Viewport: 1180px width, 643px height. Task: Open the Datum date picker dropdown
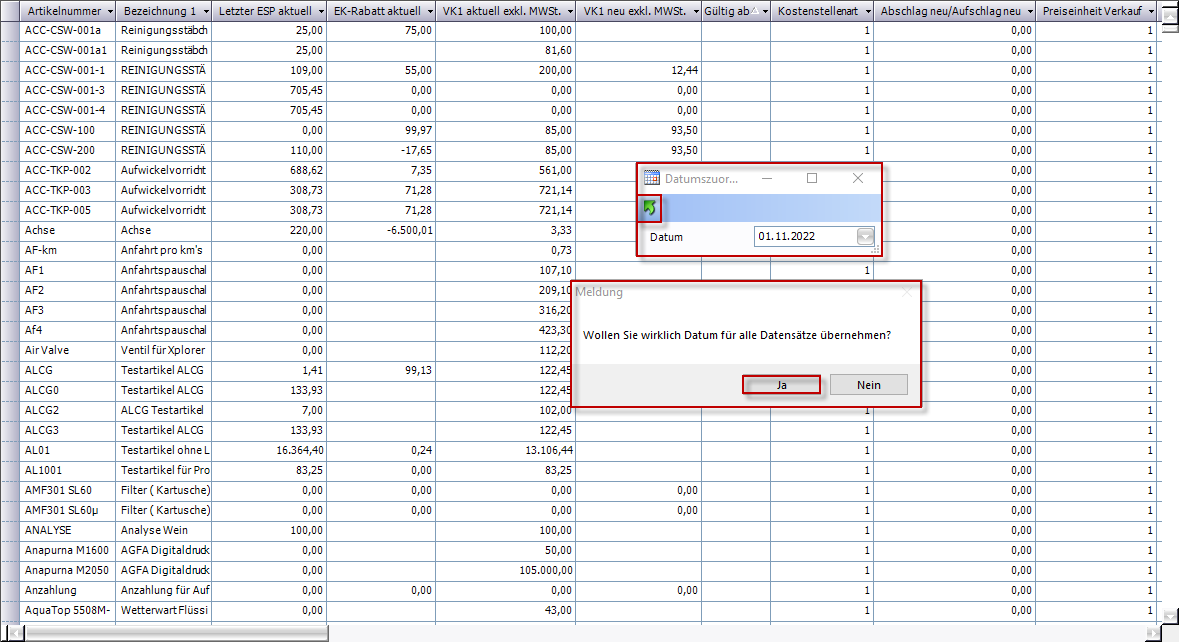click(x=865, y=237)
